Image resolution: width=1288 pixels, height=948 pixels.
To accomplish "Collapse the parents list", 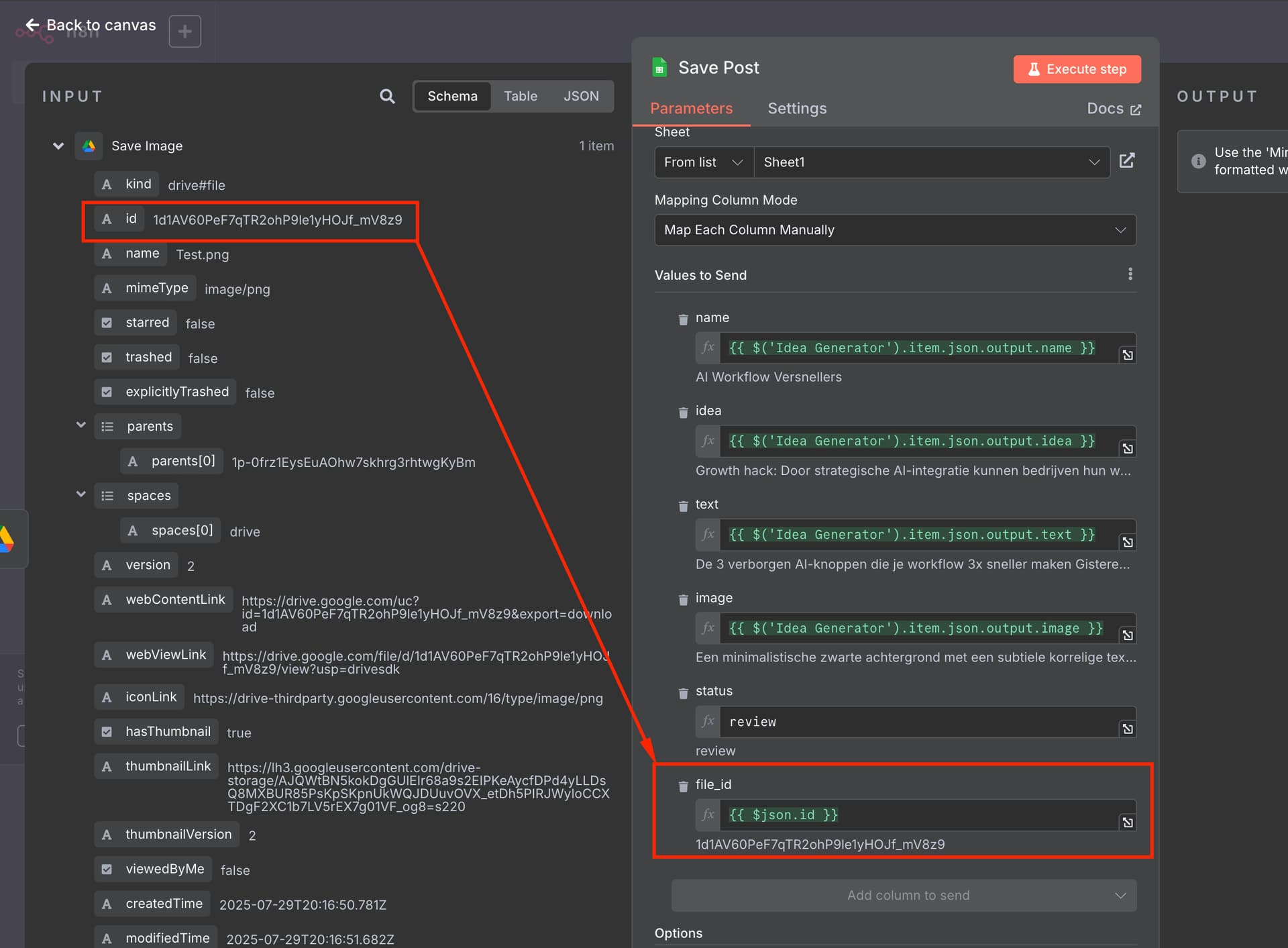I will [81, 425].
